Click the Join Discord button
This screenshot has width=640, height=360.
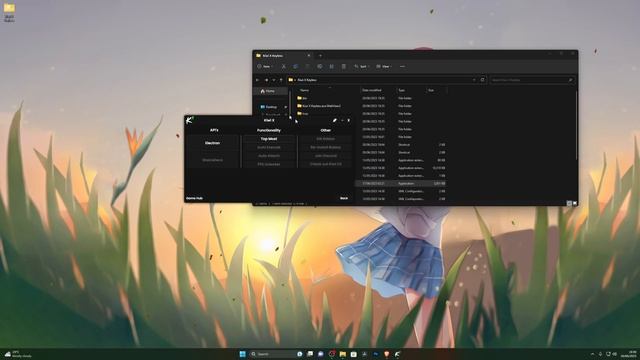tap(325, 156)
